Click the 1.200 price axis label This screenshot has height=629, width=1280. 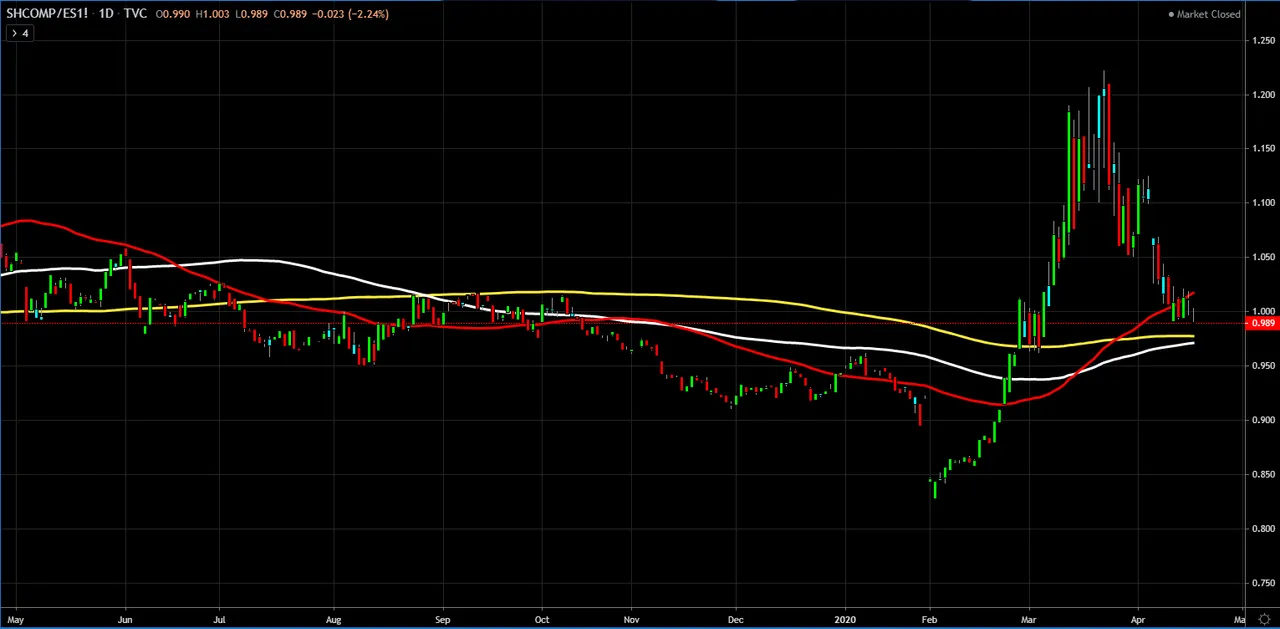point(1263,94)
